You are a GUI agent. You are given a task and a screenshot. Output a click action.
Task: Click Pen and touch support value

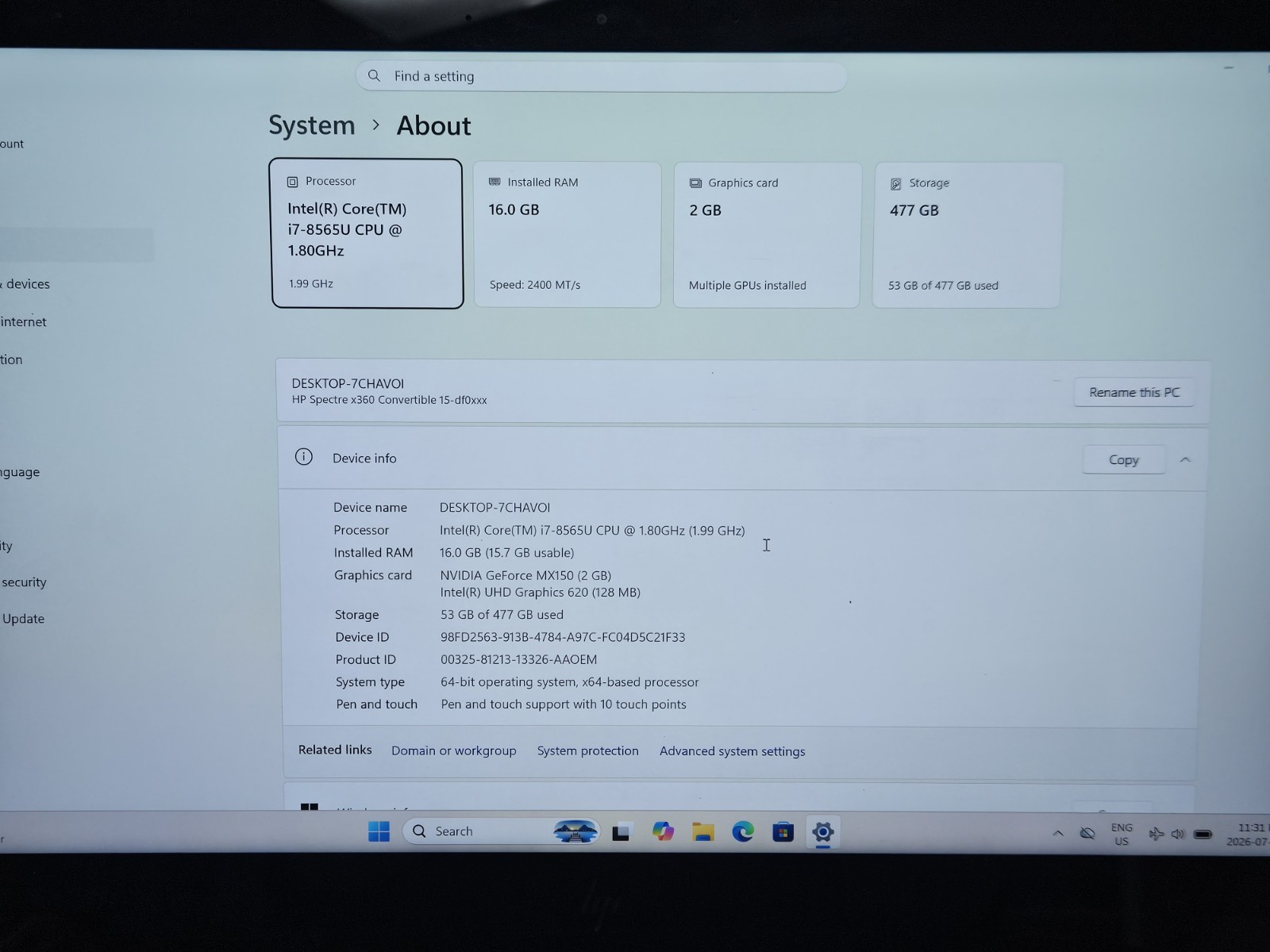(x=564, y=704)
